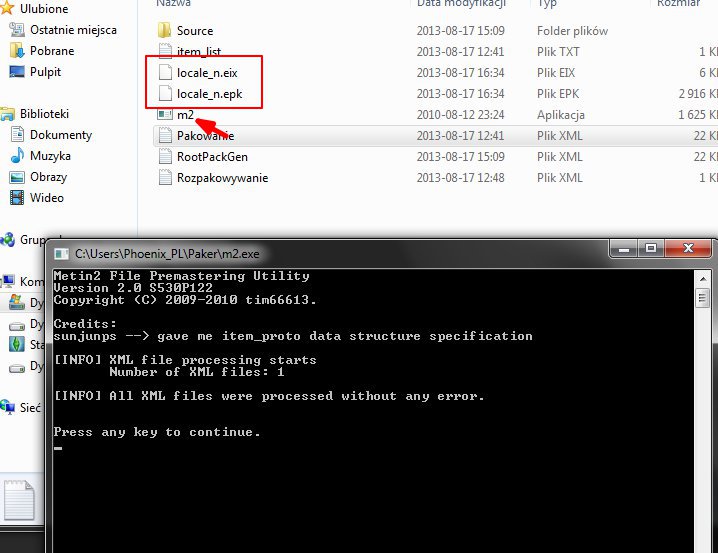
Task: Click the Dokumenty library icon
Action: (x=17, y=135)
